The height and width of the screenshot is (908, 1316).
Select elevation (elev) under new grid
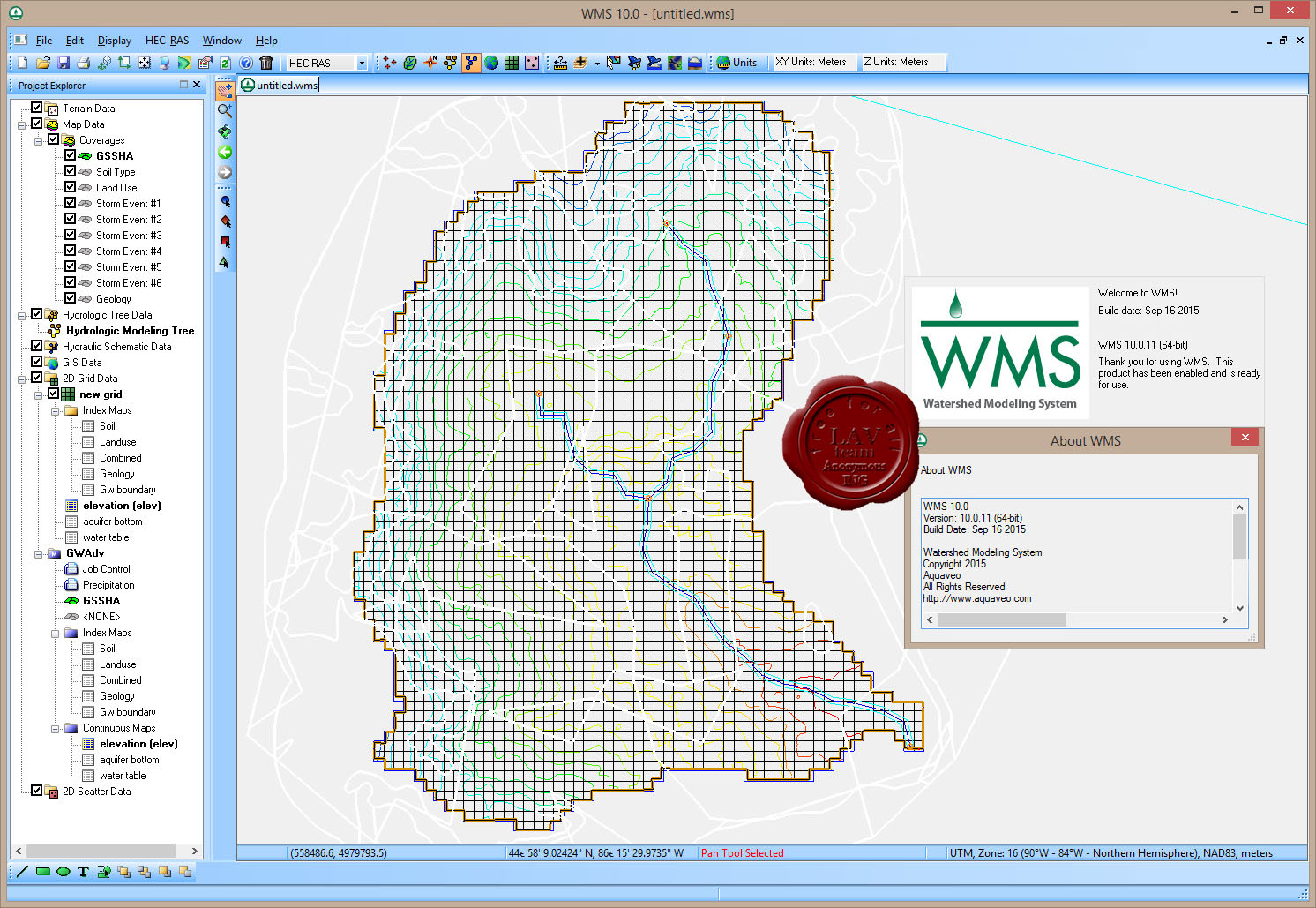pyautogui.click(x=122, y=506)
